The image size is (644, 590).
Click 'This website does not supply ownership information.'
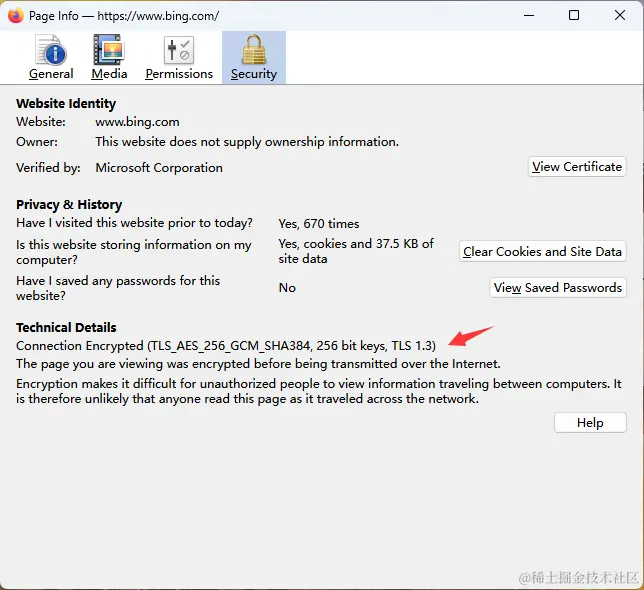(x=247, y=142)
